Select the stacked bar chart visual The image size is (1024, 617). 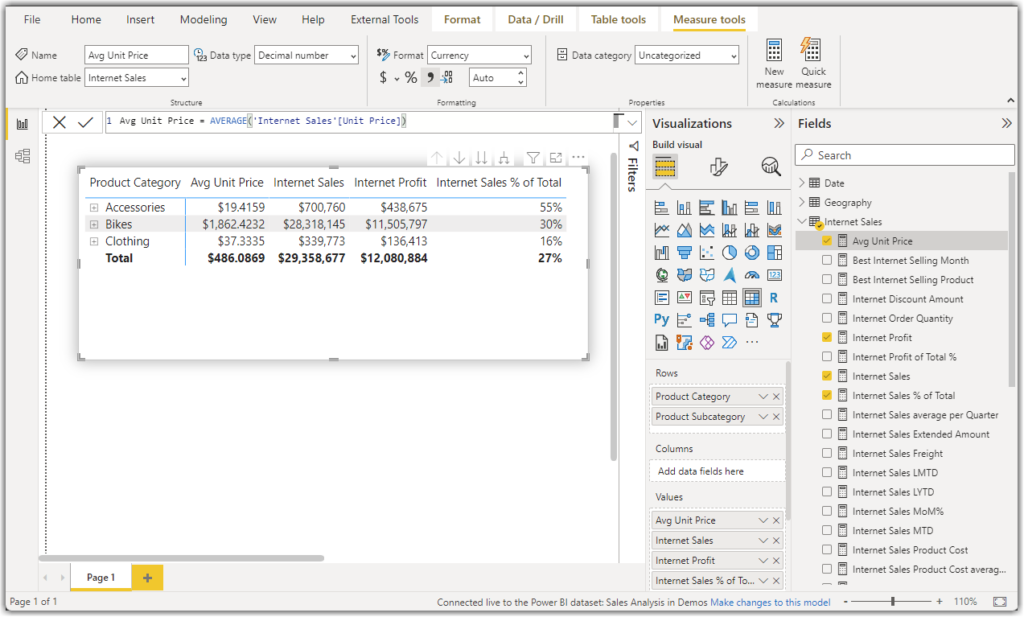(662, 208)
